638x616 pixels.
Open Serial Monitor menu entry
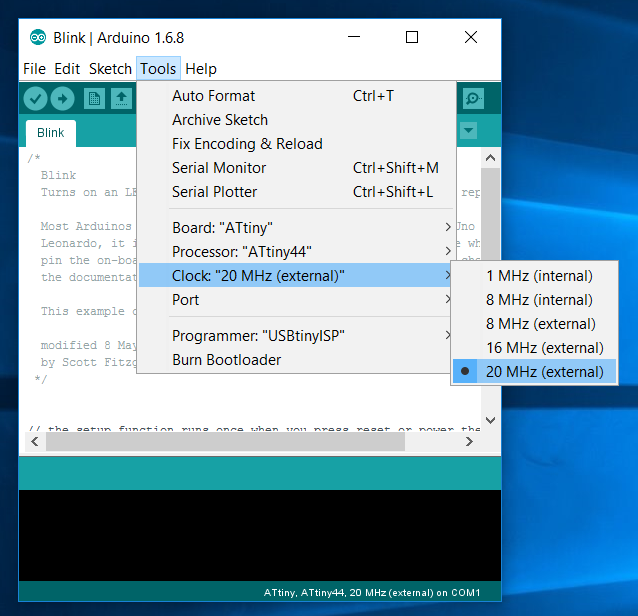[297, 168]
